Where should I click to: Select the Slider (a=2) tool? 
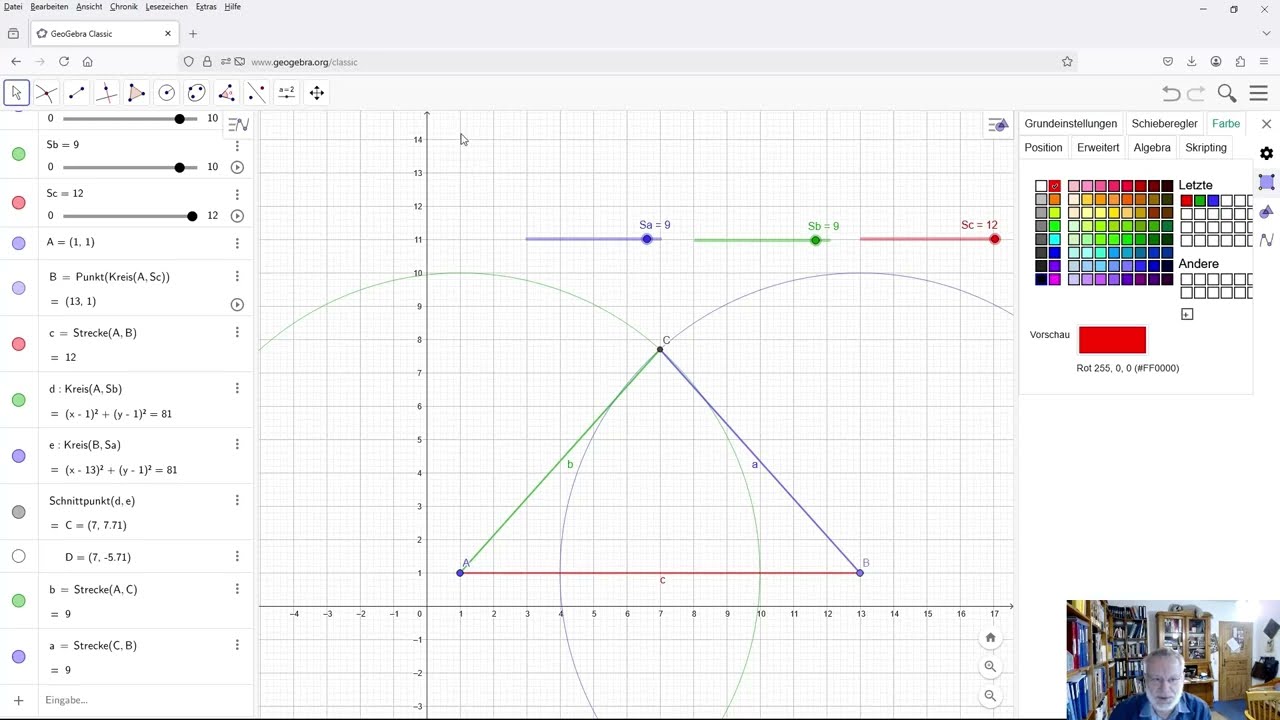(286, 93)
